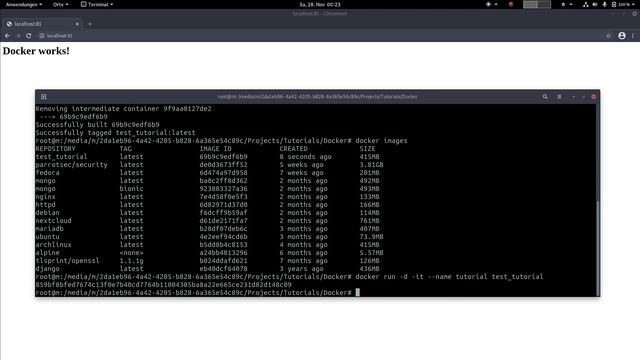Open the Chromium three-dot menu
This screenshot has width=640, height=360.
(633, 36)
